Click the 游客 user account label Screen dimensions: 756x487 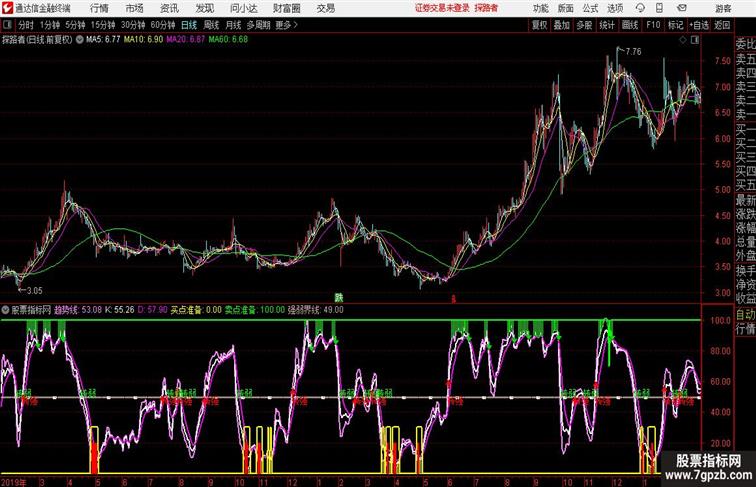(x=723, y=8)
